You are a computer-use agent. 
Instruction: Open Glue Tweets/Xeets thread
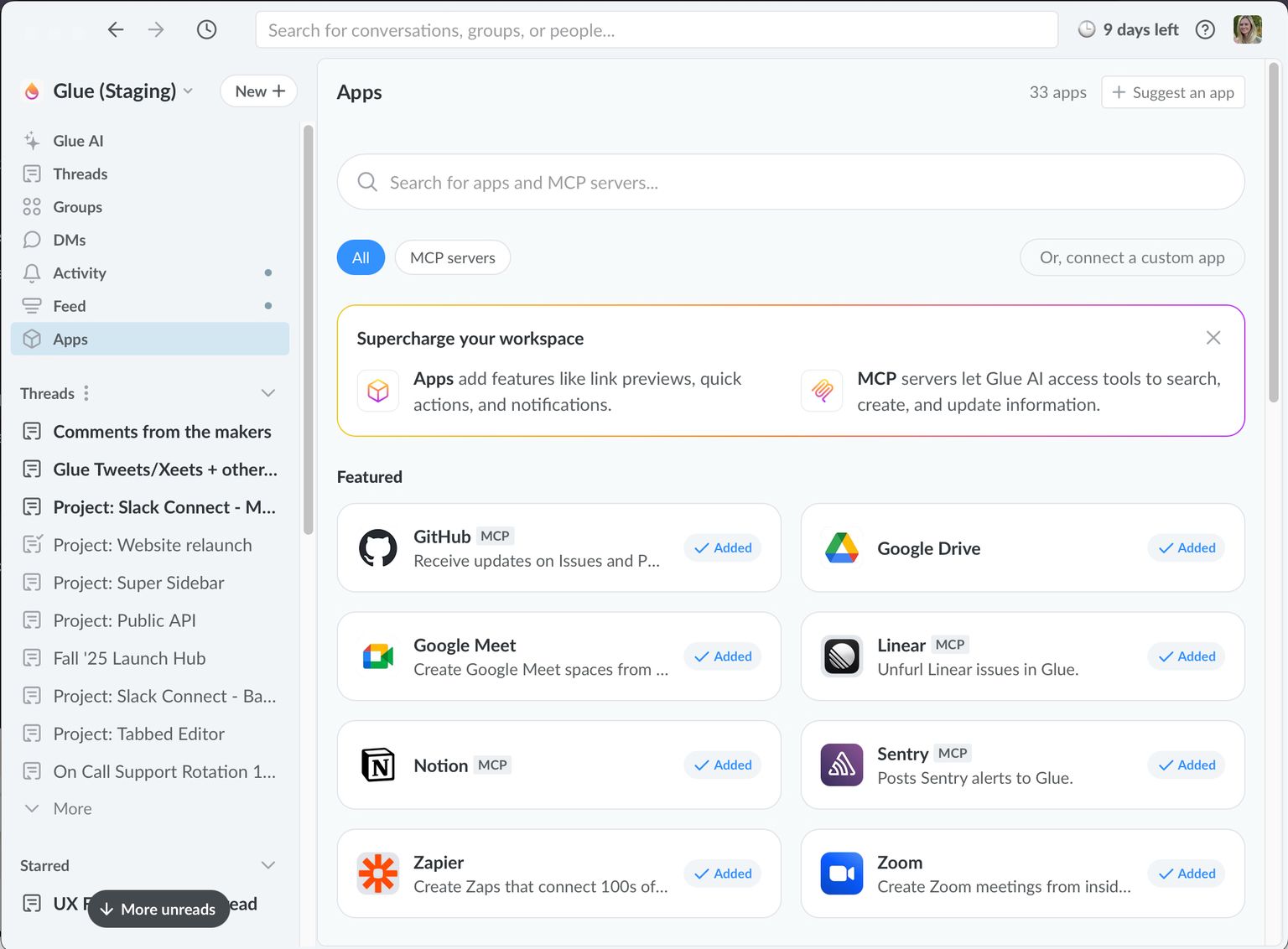[x=150, y=469]
